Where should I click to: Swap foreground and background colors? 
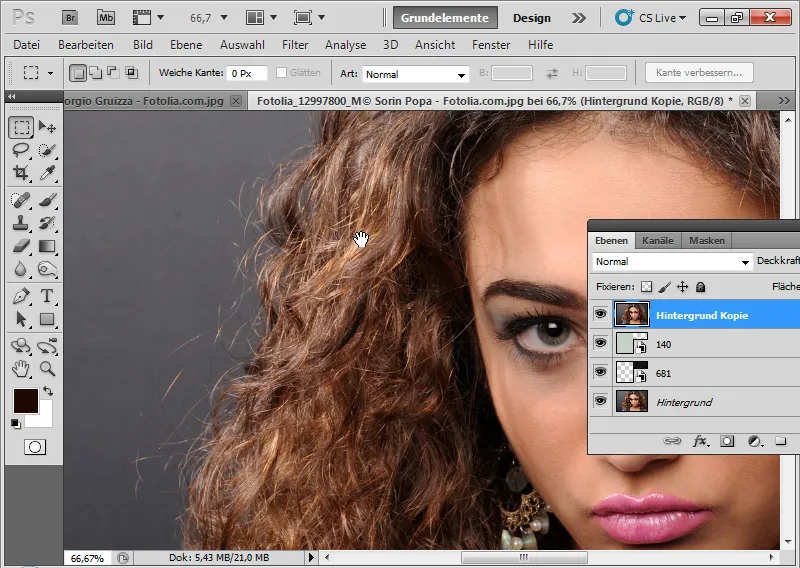(48, 391)
